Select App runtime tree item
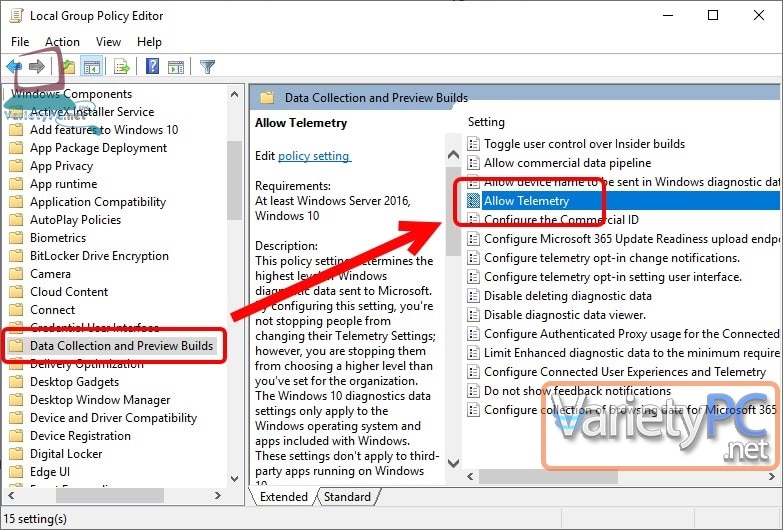 click(63, 184)
